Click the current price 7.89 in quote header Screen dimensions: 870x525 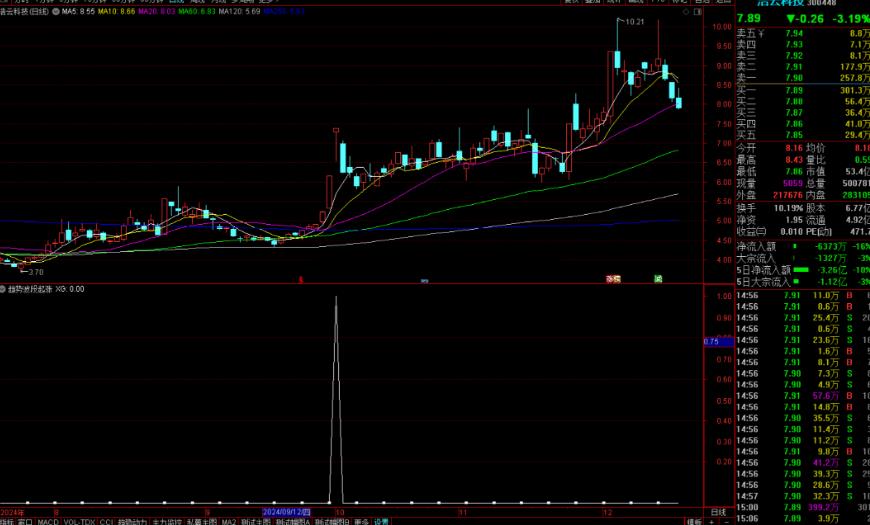point(748,18)
